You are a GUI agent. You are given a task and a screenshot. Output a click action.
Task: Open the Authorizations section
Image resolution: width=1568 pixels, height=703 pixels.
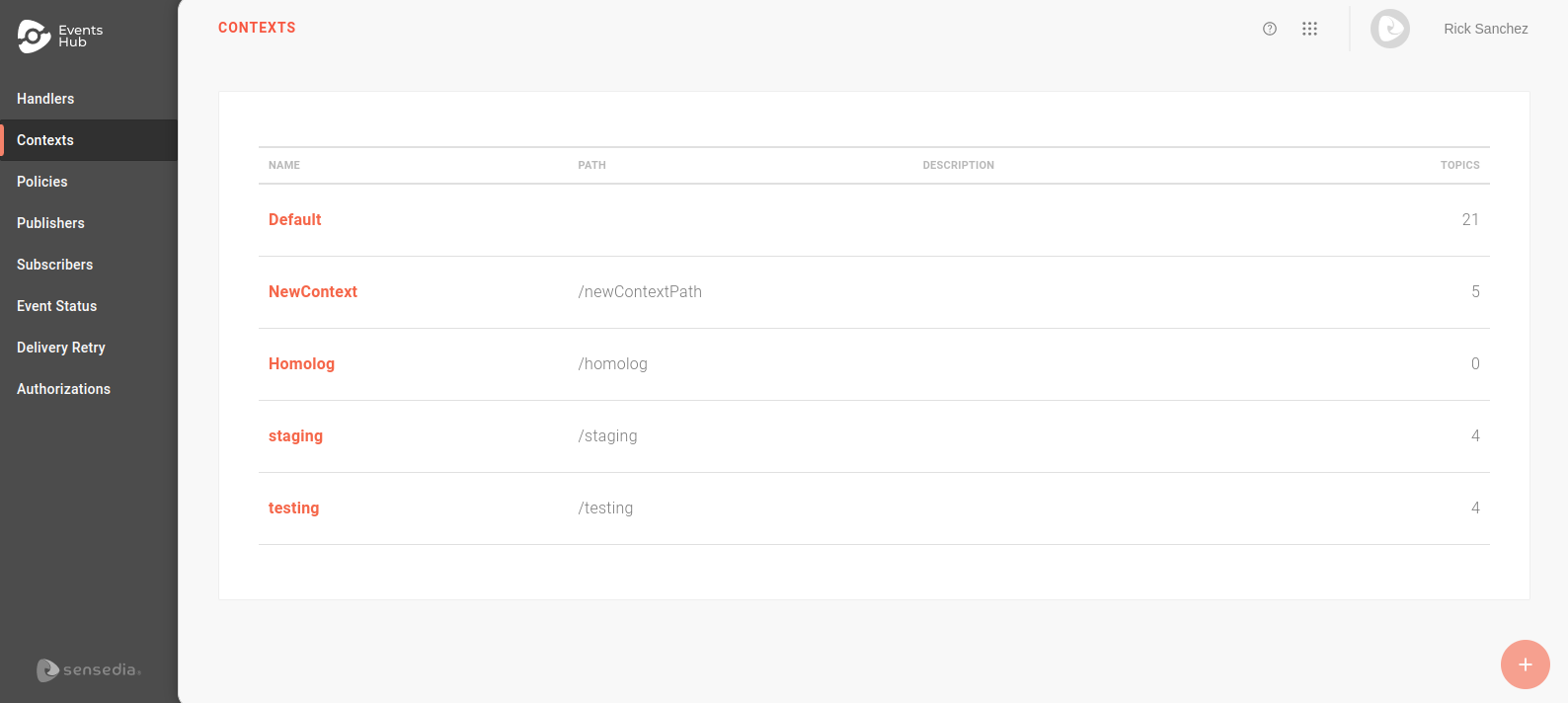[63, 389]
